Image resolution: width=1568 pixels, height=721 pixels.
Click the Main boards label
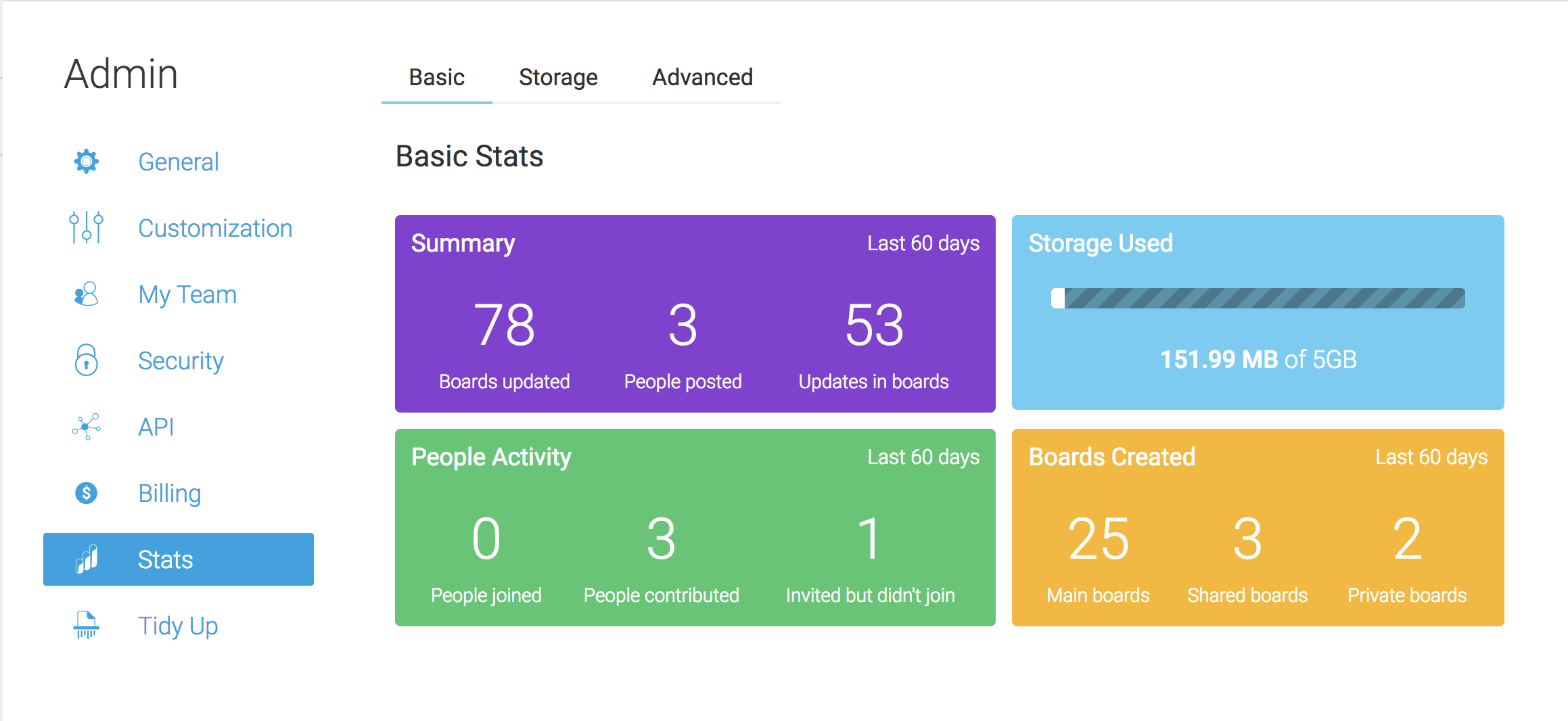[x=1099, y=595]
